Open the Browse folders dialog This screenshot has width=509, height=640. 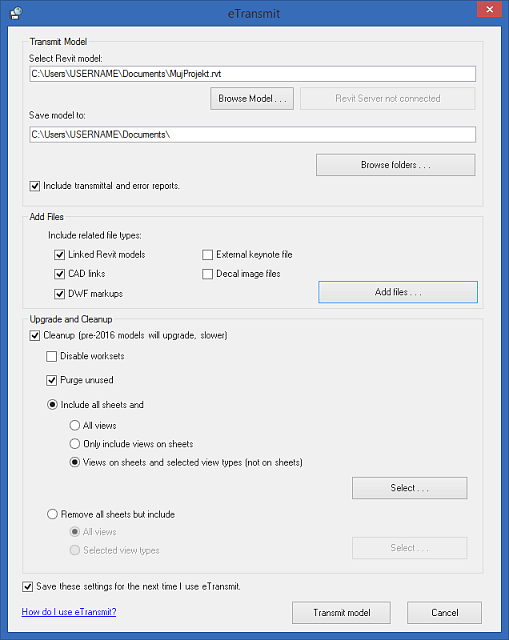tap(396, 165)
